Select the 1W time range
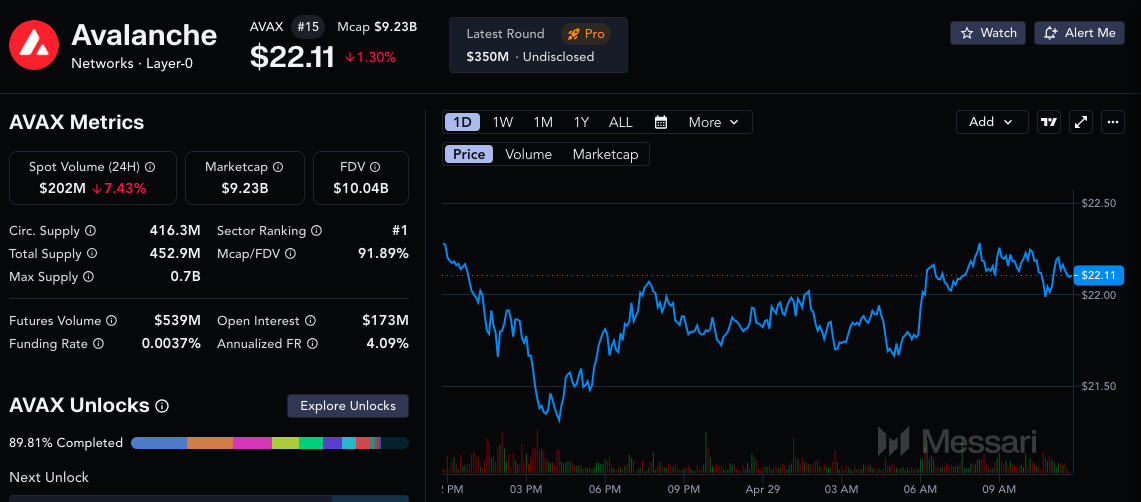The image size is (1141, 502). (503, 122)
